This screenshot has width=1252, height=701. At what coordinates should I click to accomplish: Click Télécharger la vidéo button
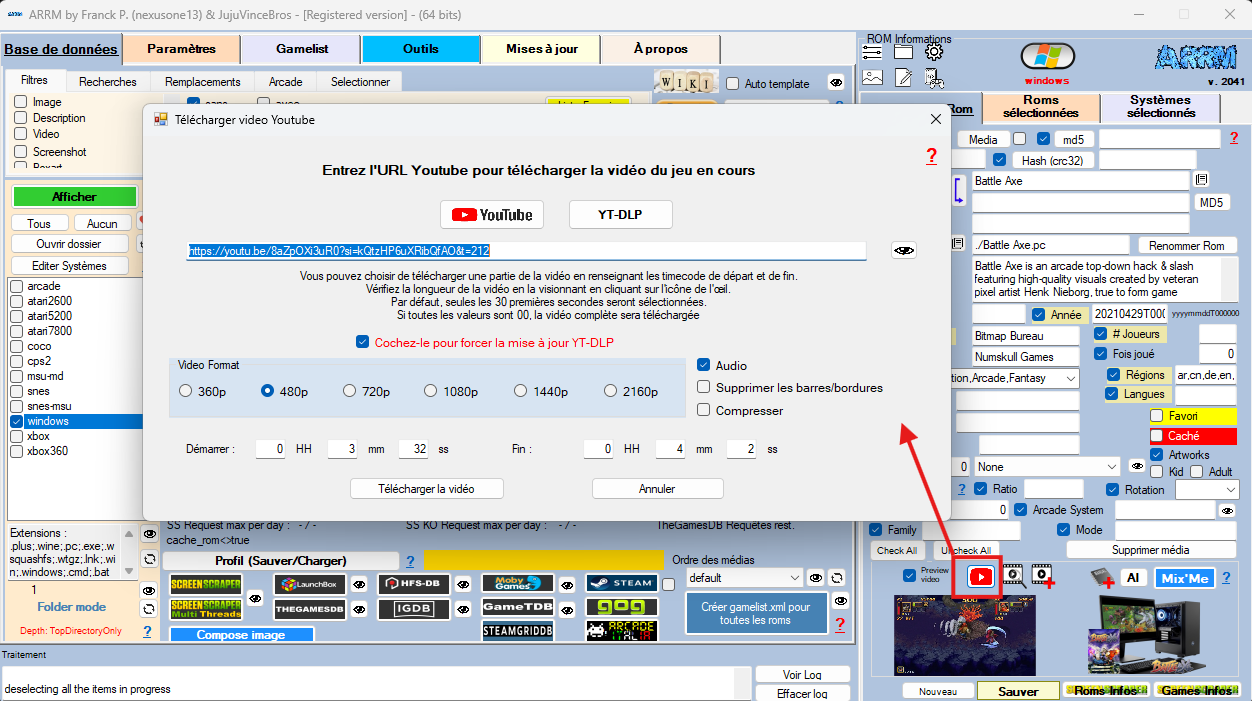[x=426, y=489]
